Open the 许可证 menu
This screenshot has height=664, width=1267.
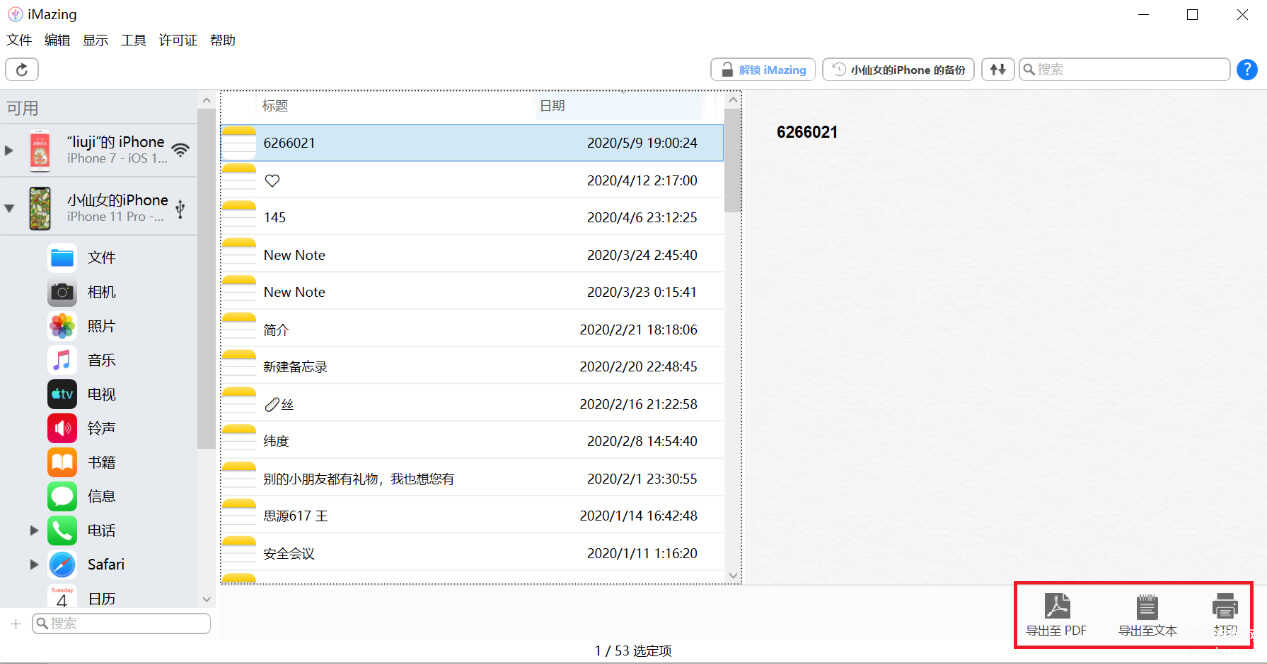pos(178,40)
